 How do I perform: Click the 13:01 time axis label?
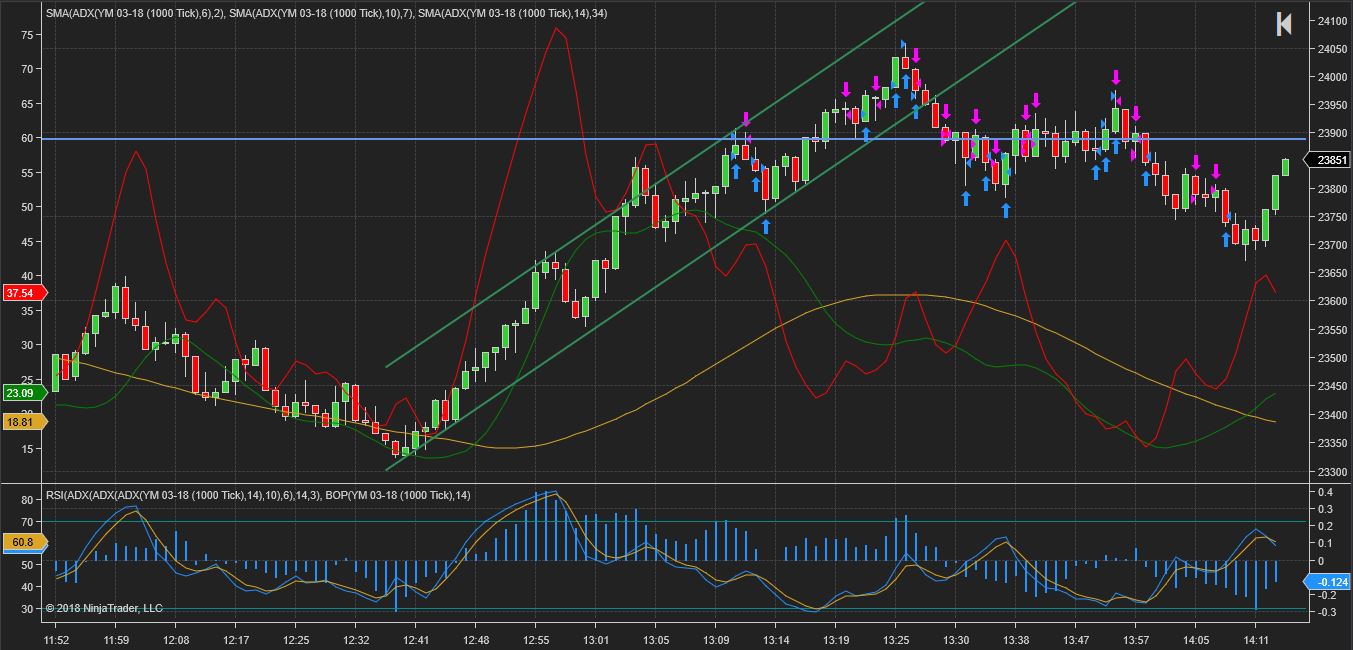pos(597,639)
